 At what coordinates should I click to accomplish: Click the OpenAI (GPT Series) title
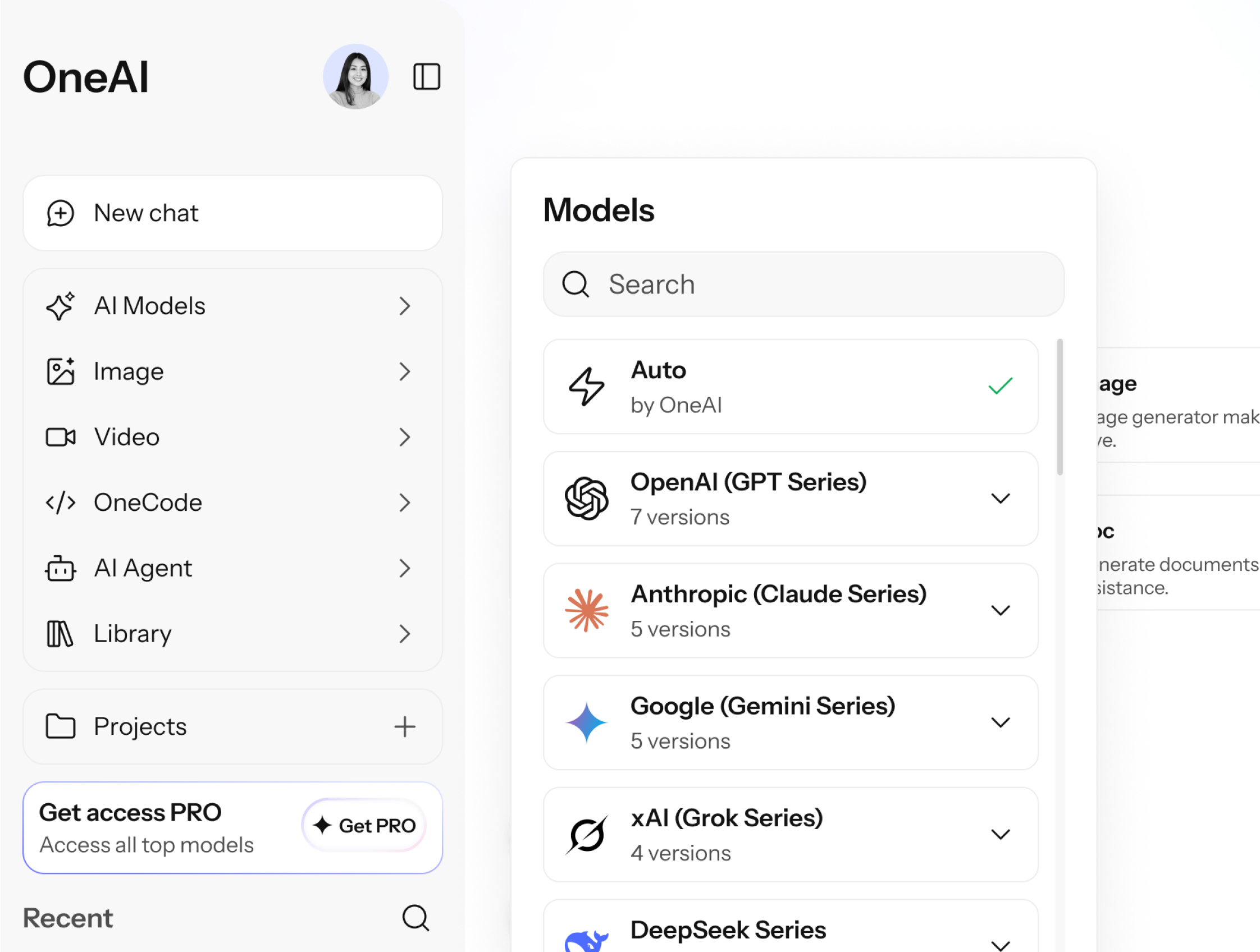point(748,482)
